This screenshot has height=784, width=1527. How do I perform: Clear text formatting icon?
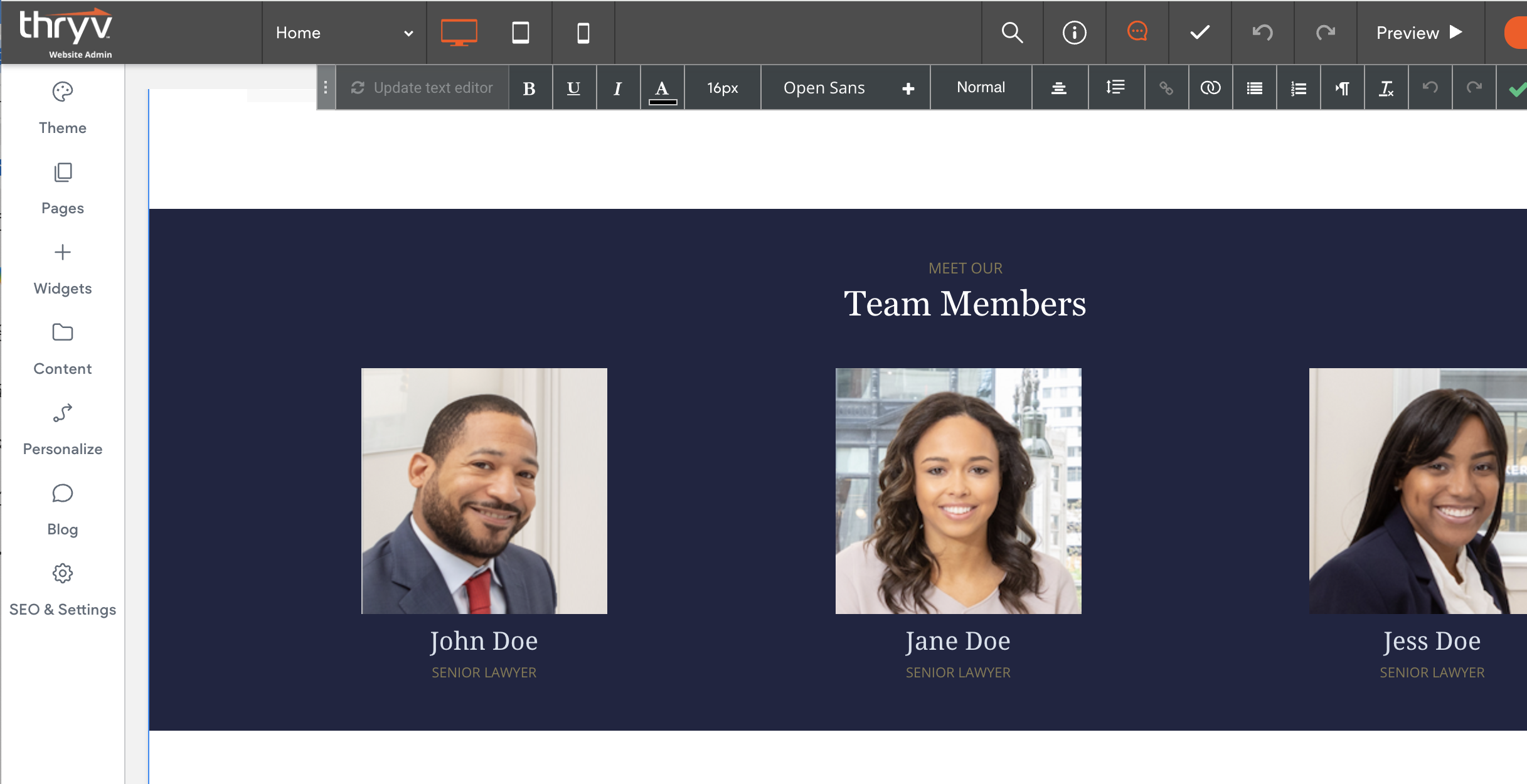click(1386, 88)
